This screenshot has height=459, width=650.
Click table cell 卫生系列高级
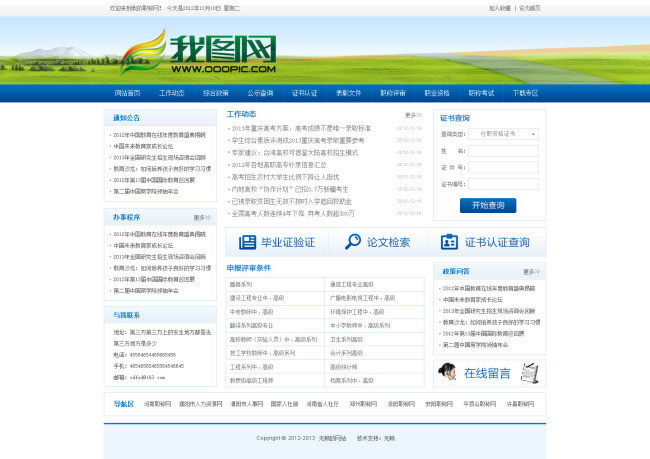point(374,340)
